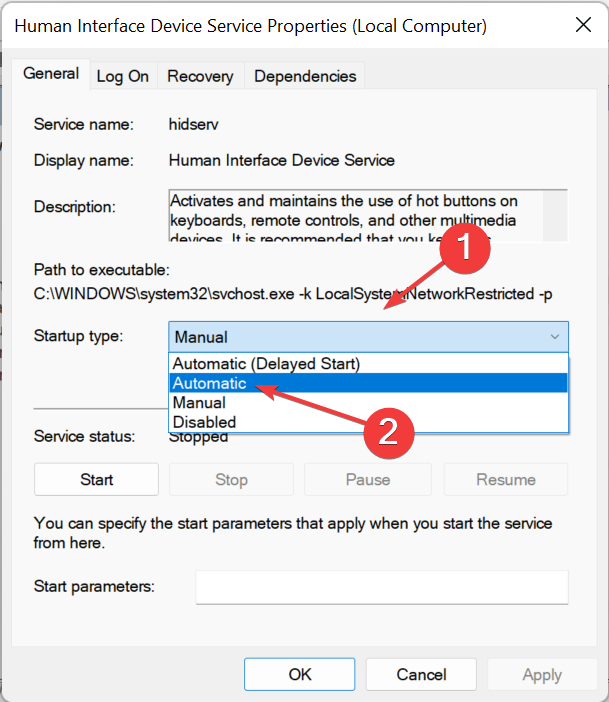Viewport: 609px width, 702px height.
Task: Click the Start service button
Action: coord(97,480)
